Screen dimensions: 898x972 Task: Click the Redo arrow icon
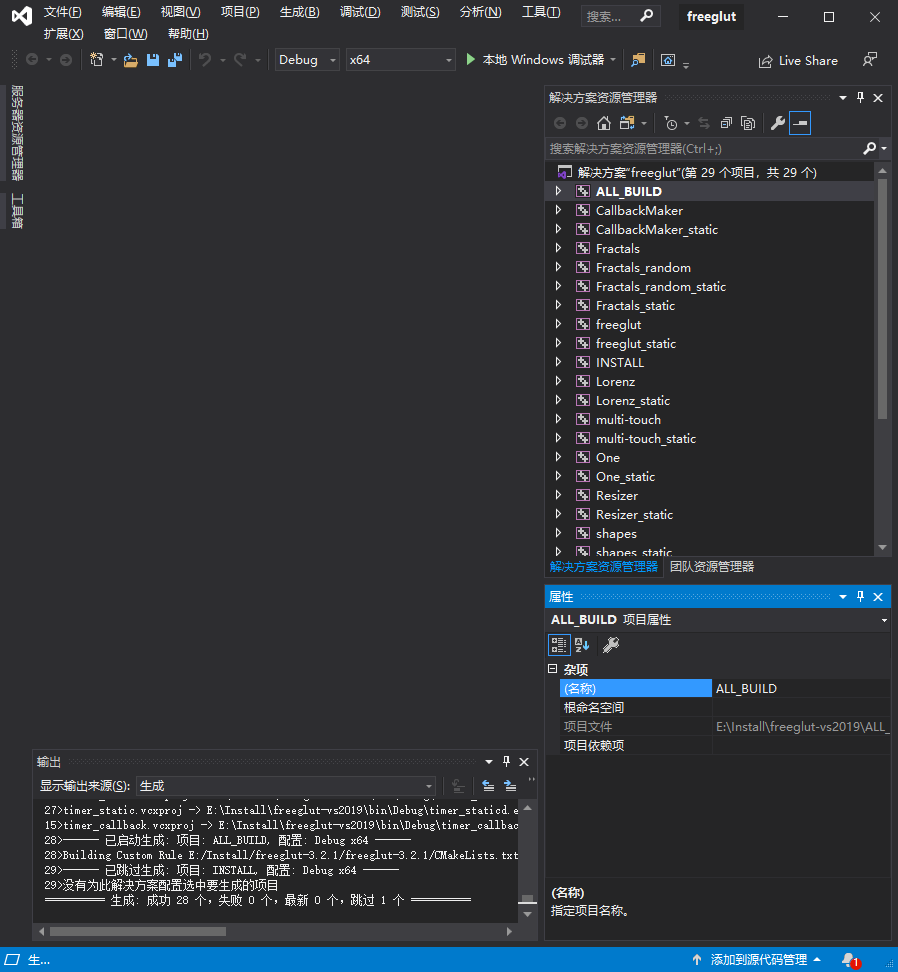[x=240, y=60]
